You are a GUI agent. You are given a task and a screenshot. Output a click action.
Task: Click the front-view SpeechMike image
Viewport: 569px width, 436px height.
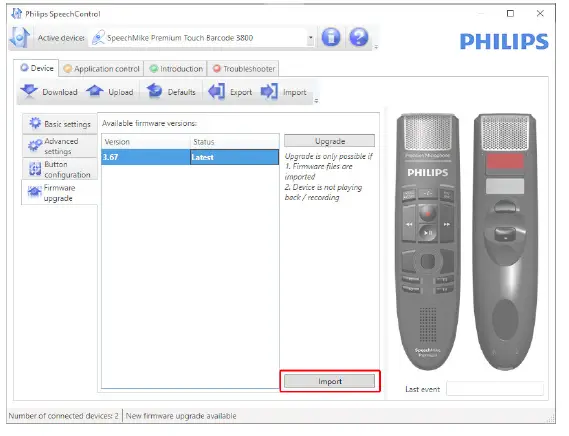pos(428,241)
